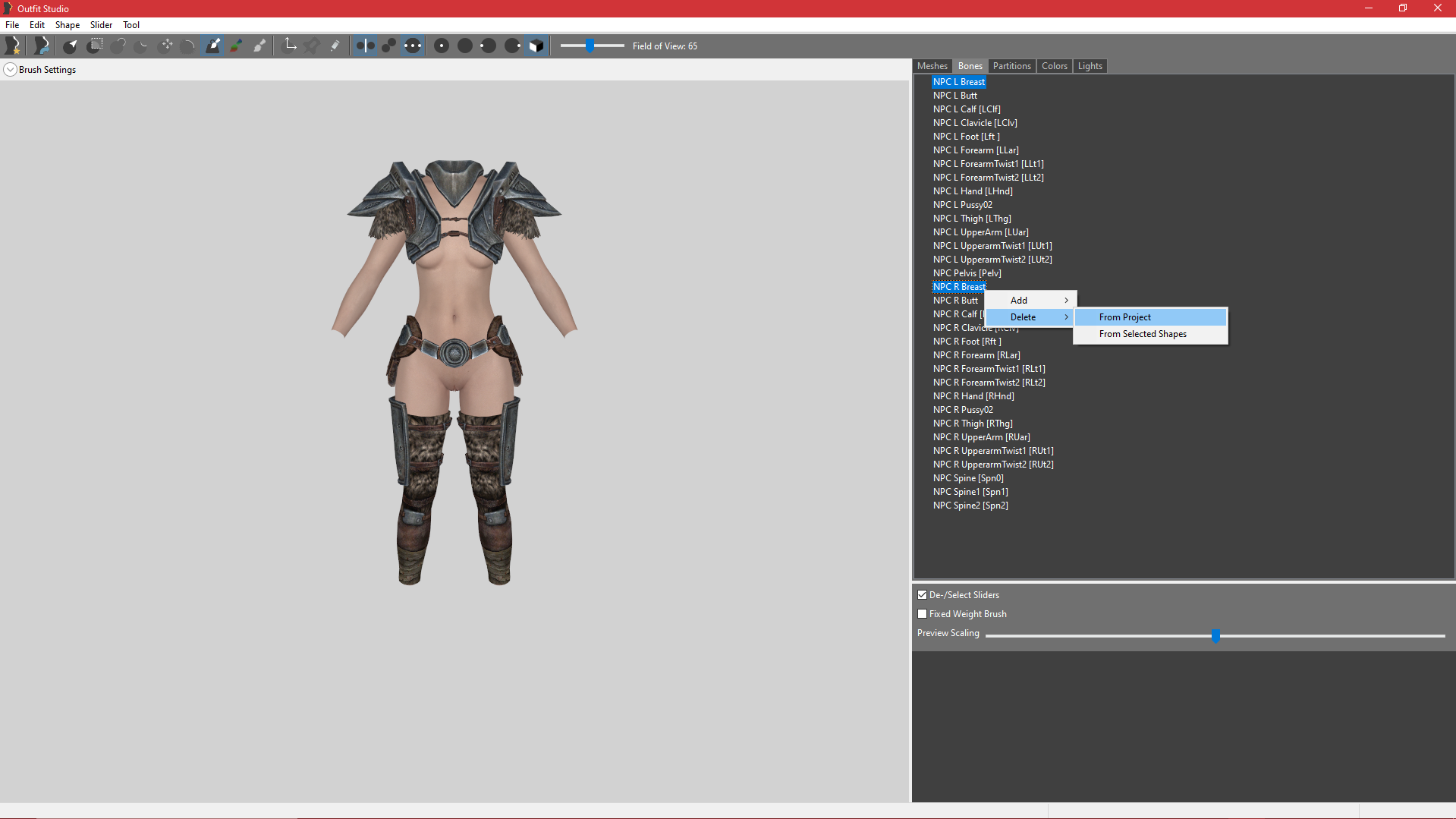The height and width of the screenshot is (819, 1456).
Task: Switch to Right view icon
Action: 513,46
